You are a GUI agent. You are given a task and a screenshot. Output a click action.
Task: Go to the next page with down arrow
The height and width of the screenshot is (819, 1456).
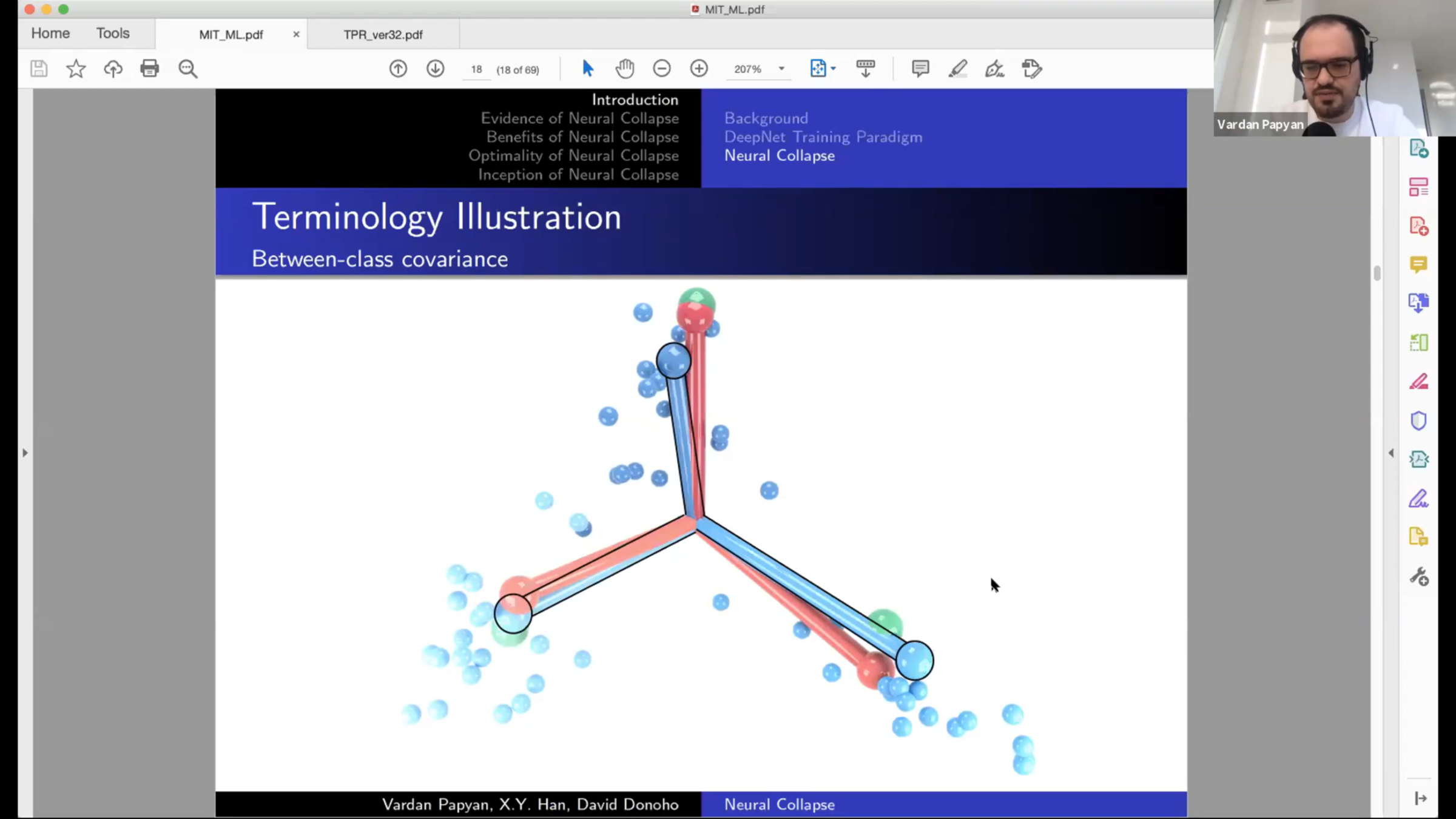click(435, 69)
